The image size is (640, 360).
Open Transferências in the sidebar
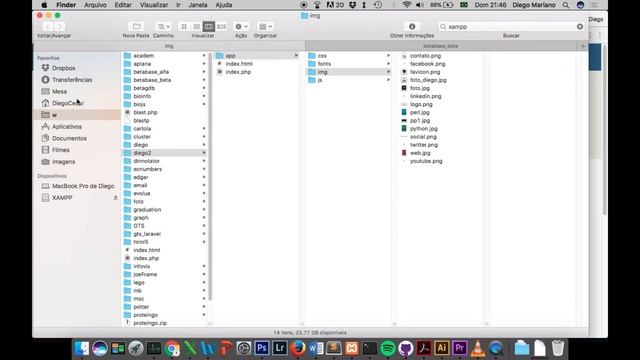tap(72, 80)
